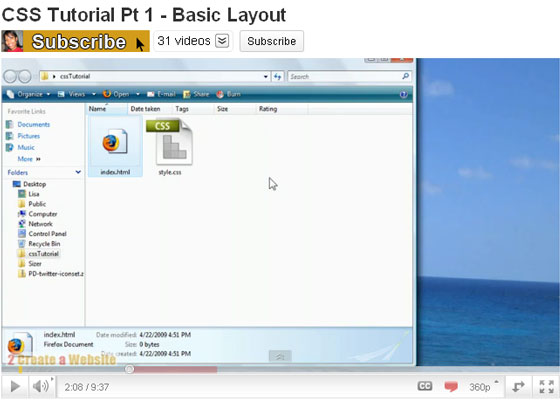Click the gray Subscribe button
This screenshot has height=400, width=560.
[271, 41]
